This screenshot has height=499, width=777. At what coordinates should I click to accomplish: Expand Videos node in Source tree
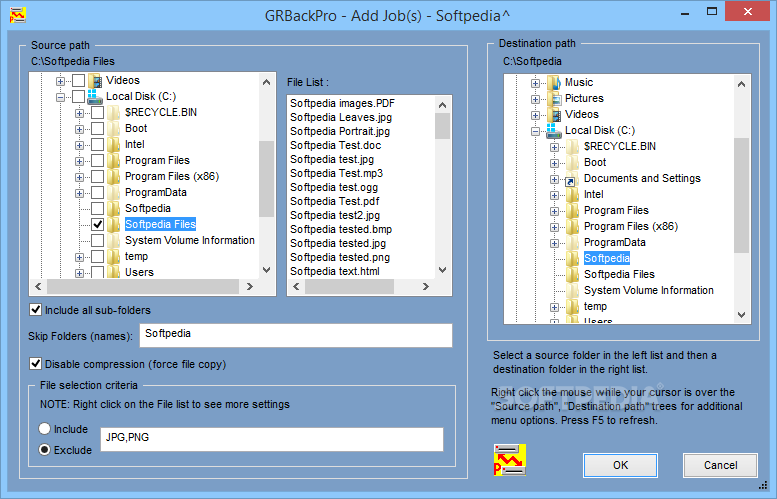tap(60, 81)
